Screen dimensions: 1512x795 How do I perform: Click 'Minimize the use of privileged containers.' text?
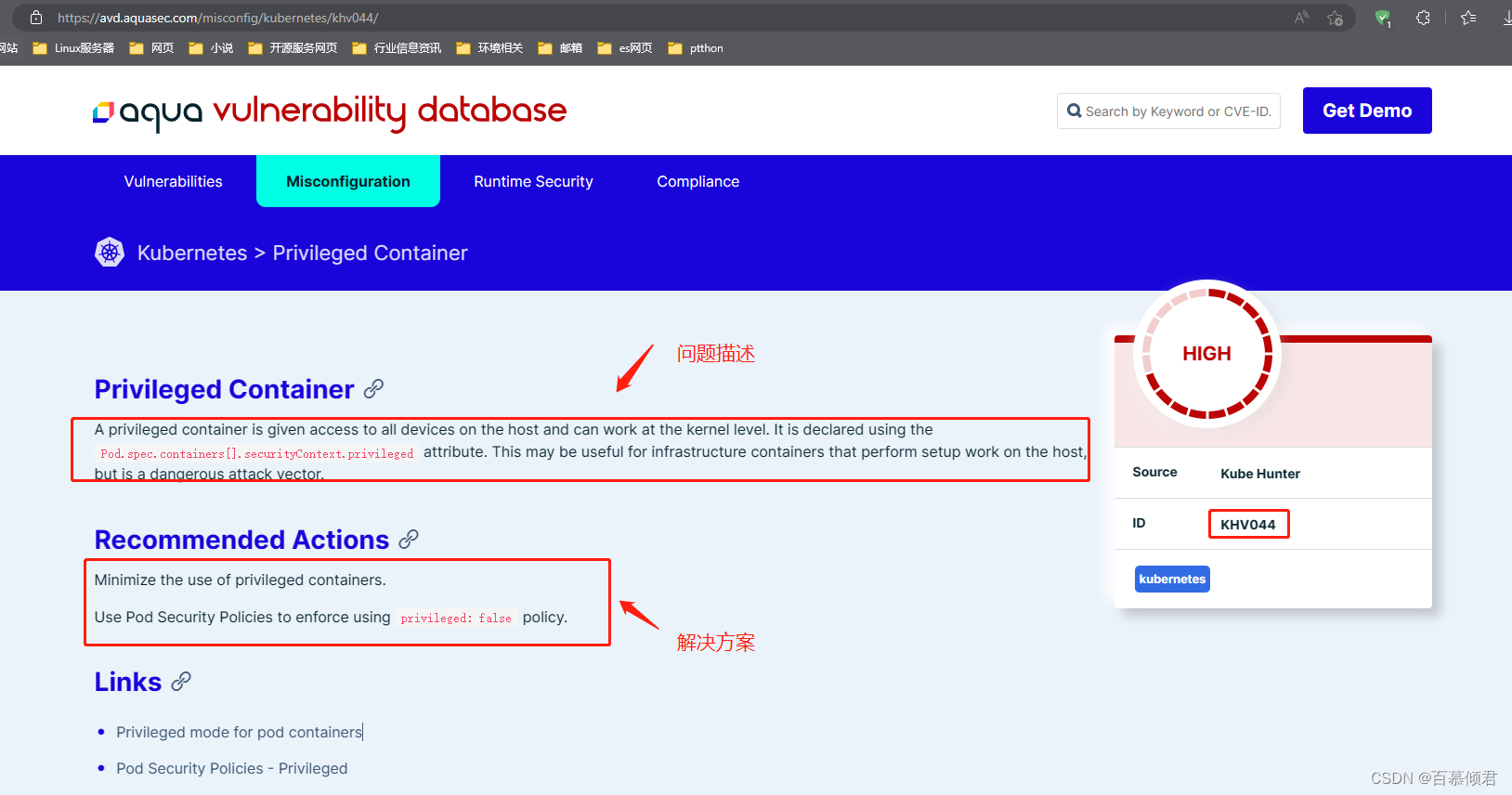(x=241, y=580)
